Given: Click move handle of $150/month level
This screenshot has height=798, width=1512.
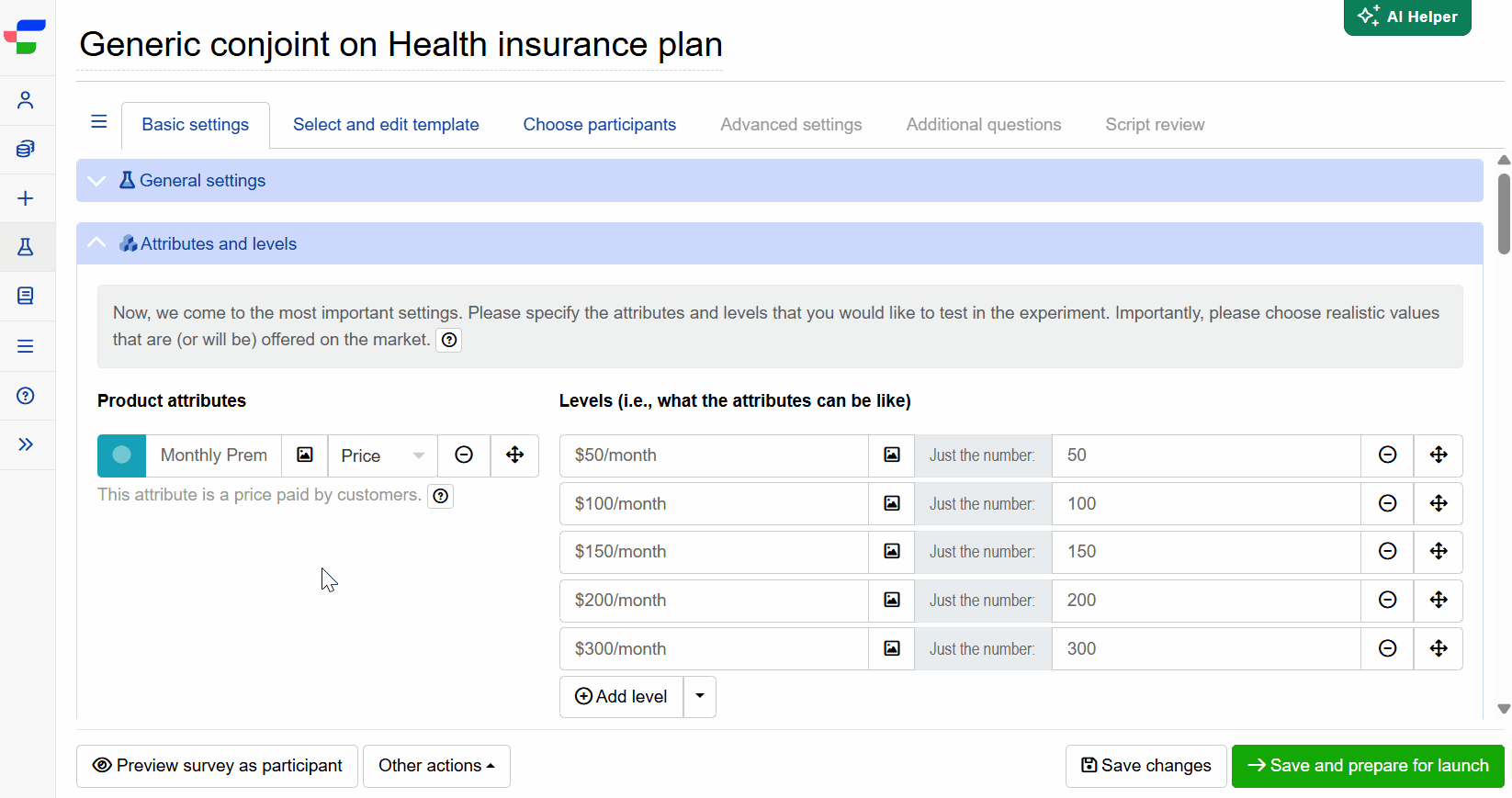Looking at the screenshot, I should [1439, 552].
